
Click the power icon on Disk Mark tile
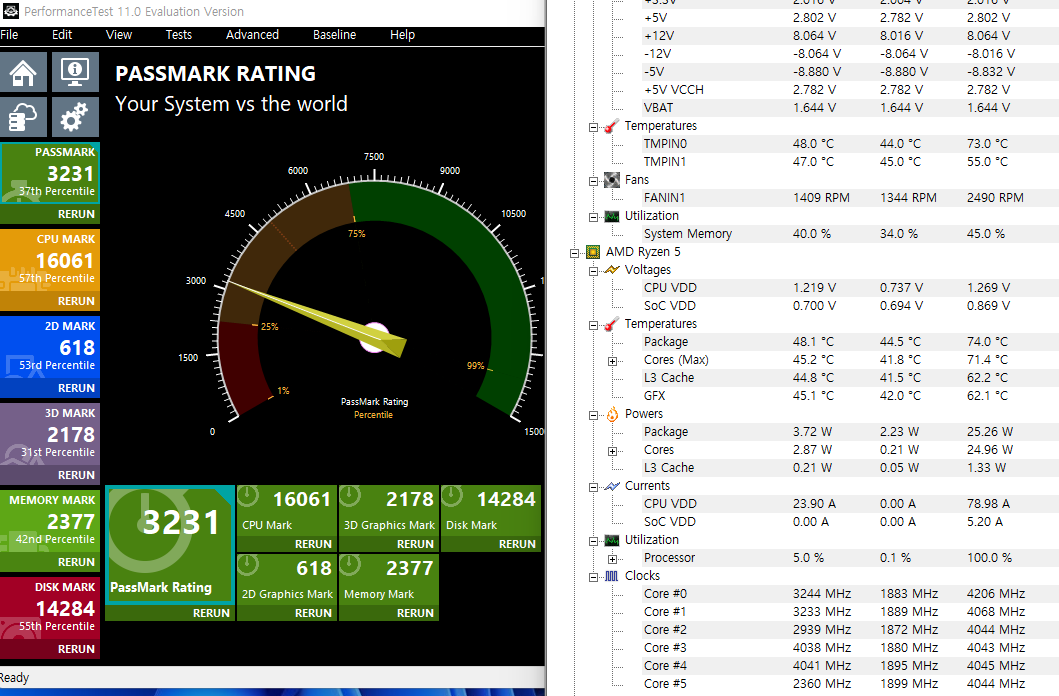coord(452,496)
